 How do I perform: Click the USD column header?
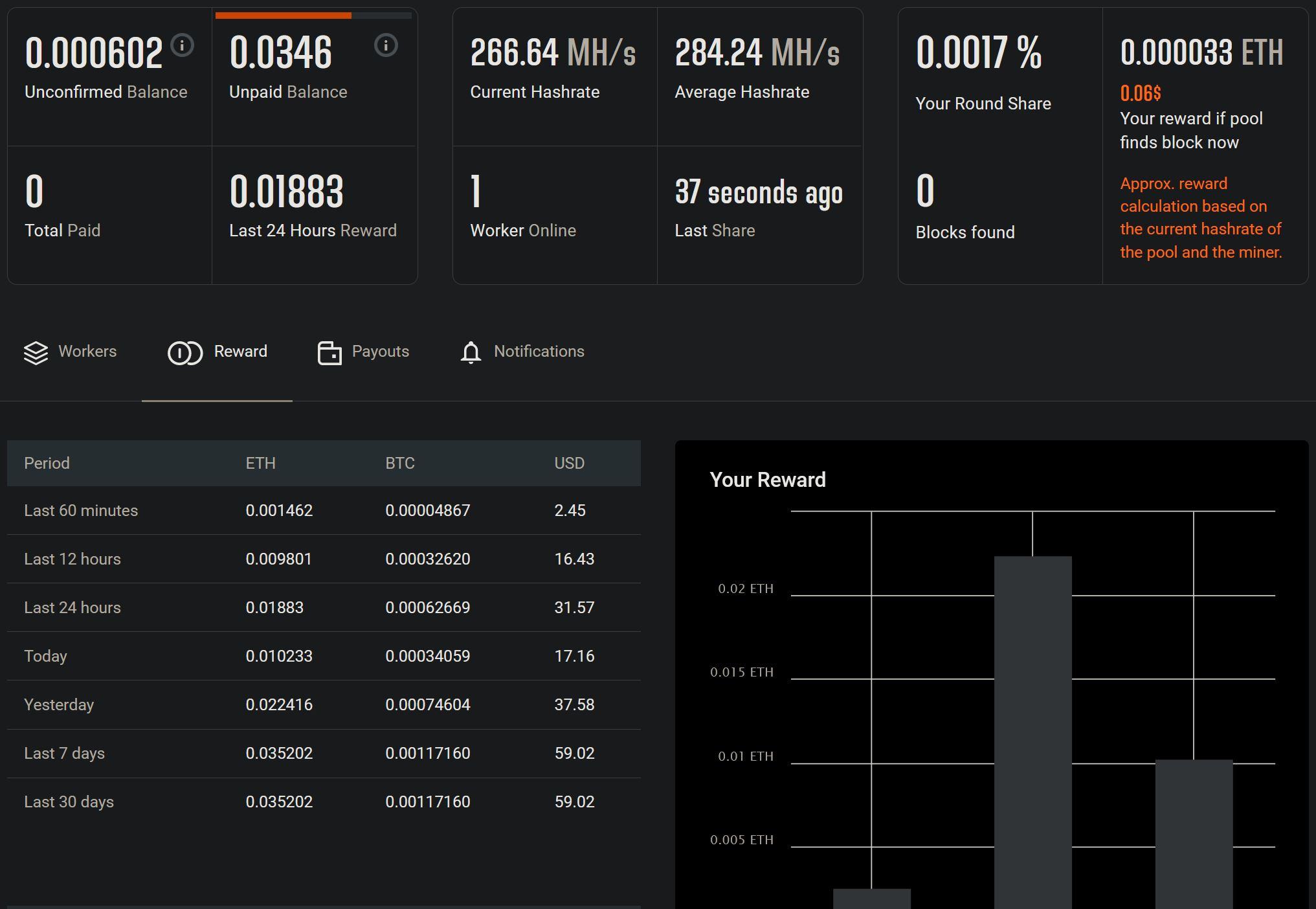569,463
